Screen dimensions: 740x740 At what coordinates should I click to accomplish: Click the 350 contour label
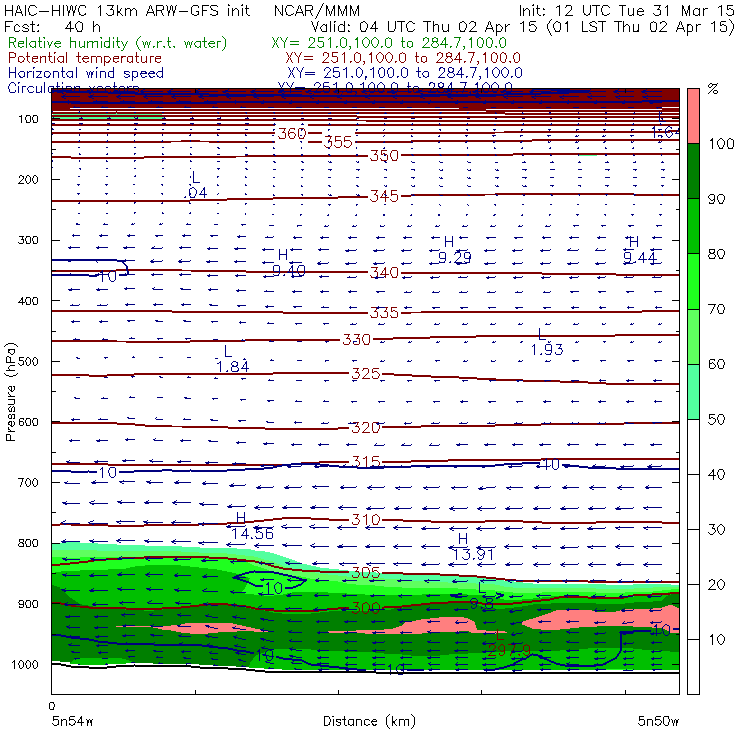click(384, 155)
